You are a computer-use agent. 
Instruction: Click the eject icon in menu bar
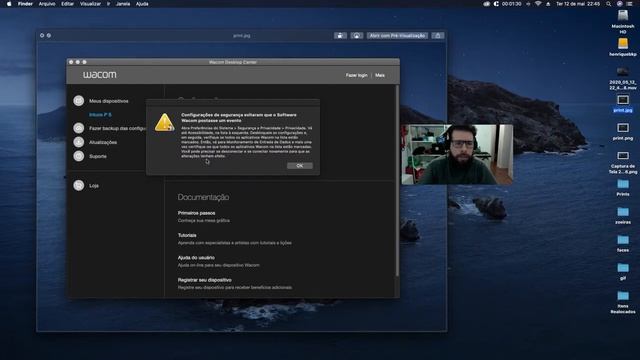coord(548,4)
